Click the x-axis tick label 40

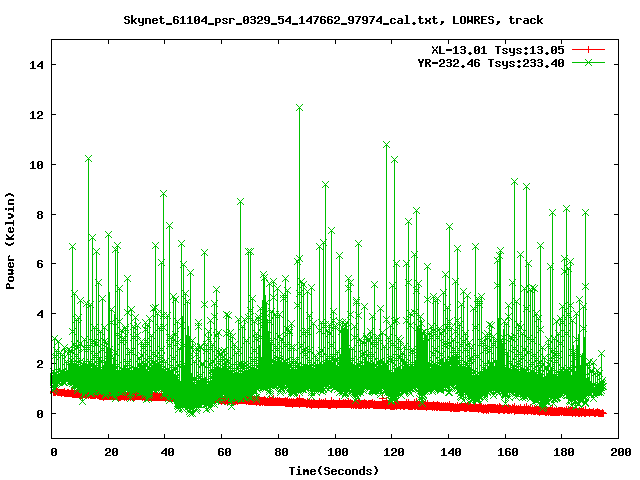pyautogui.click(x=167, y=452)
